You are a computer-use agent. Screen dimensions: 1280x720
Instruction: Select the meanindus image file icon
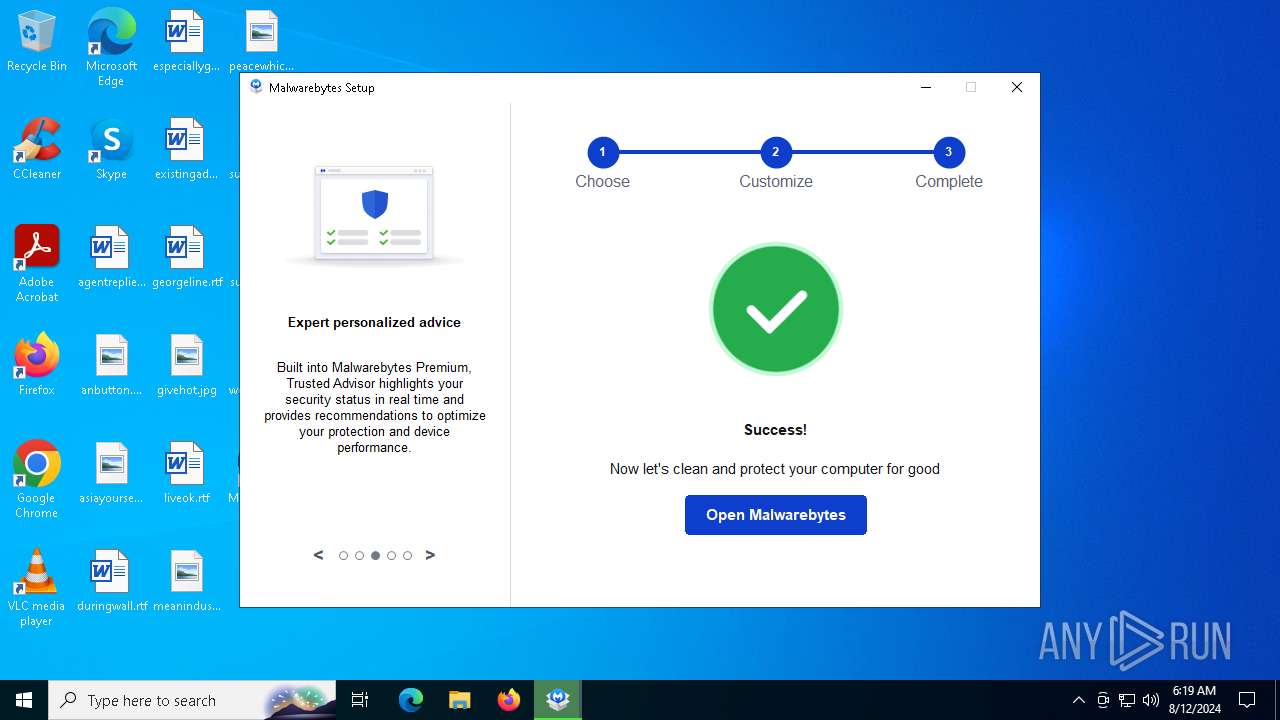point(187,581)
